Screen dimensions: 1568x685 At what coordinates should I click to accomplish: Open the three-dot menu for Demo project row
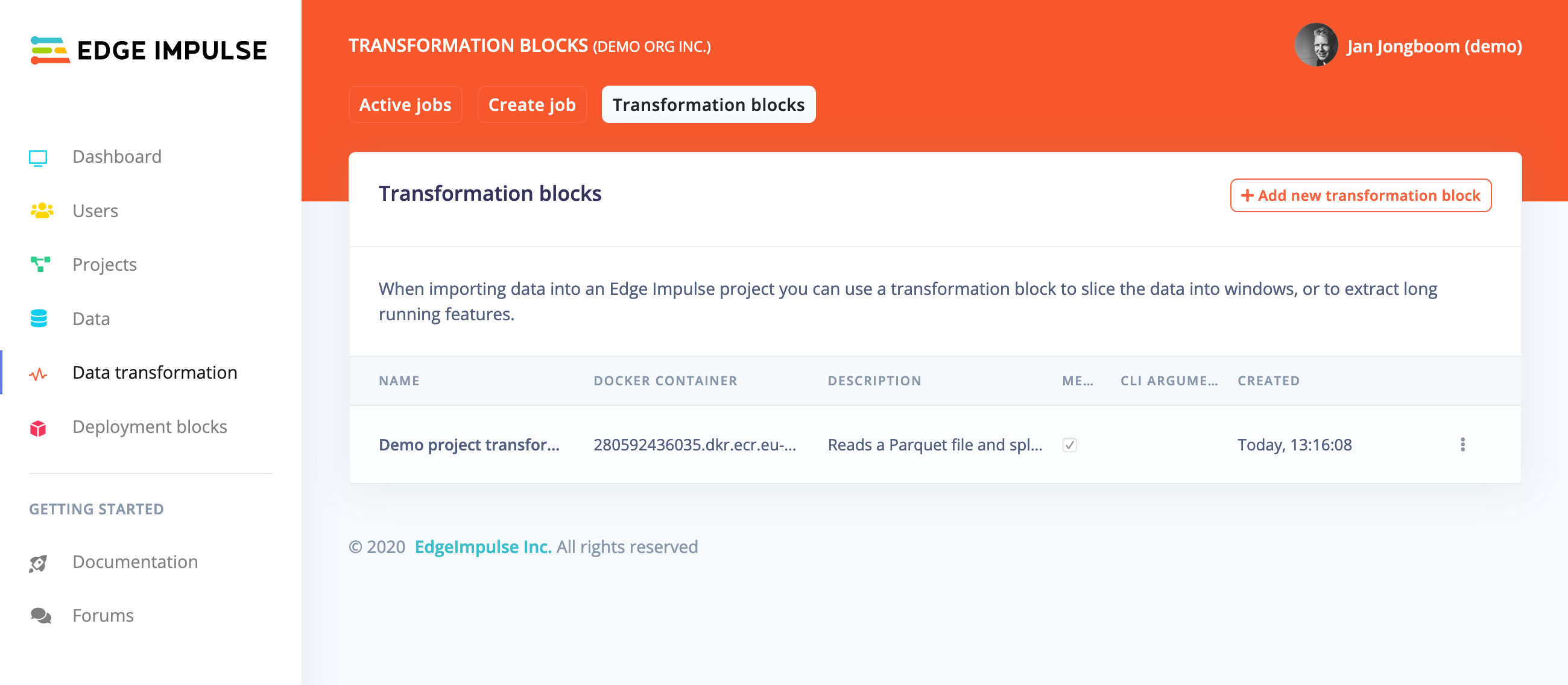[x=1462, y=444]
